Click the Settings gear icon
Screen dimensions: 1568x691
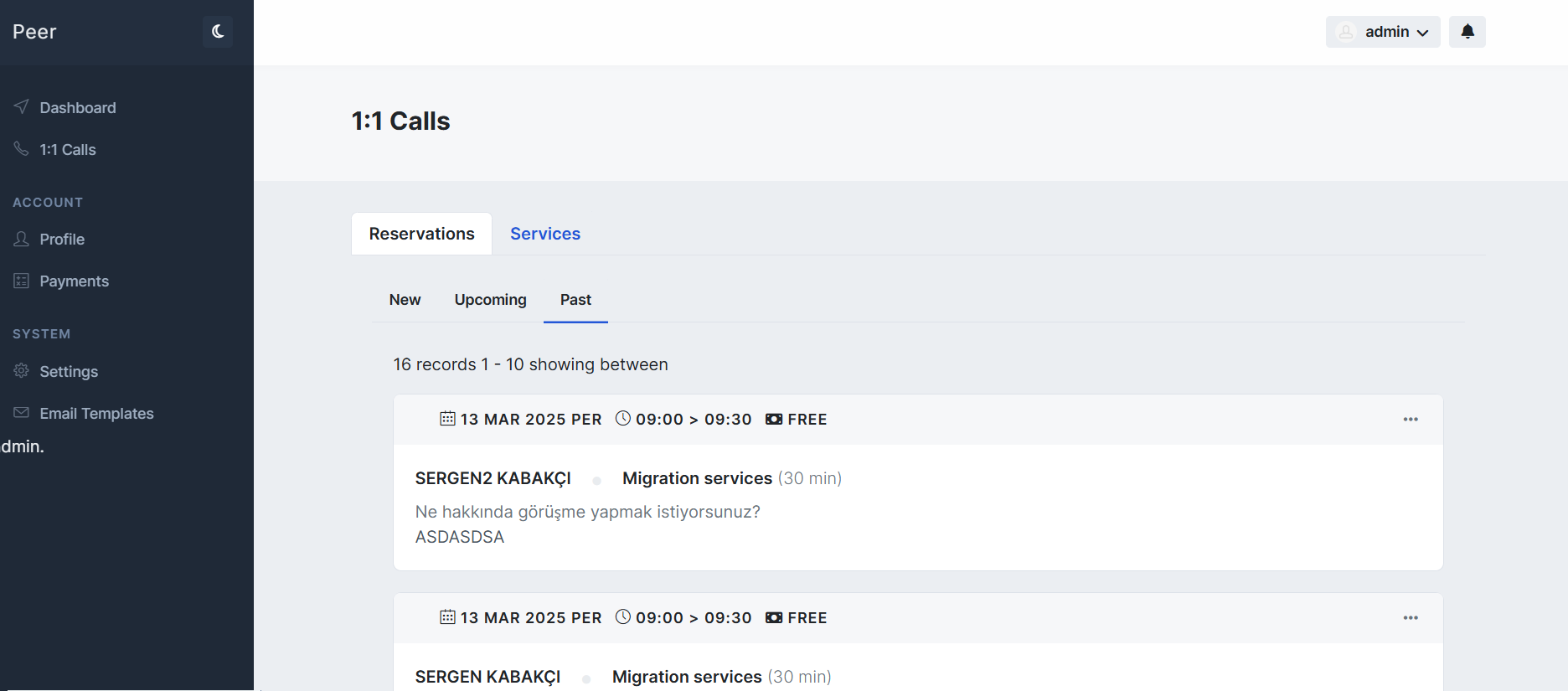pyautogui.click(x=22, y=371)
